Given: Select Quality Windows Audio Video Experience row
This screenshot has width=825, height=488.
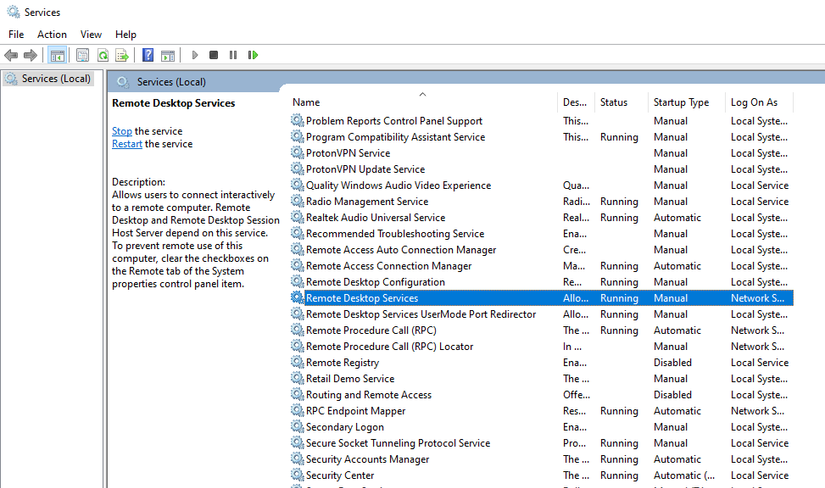Looking at the screenshot, I should pos(541,185).
